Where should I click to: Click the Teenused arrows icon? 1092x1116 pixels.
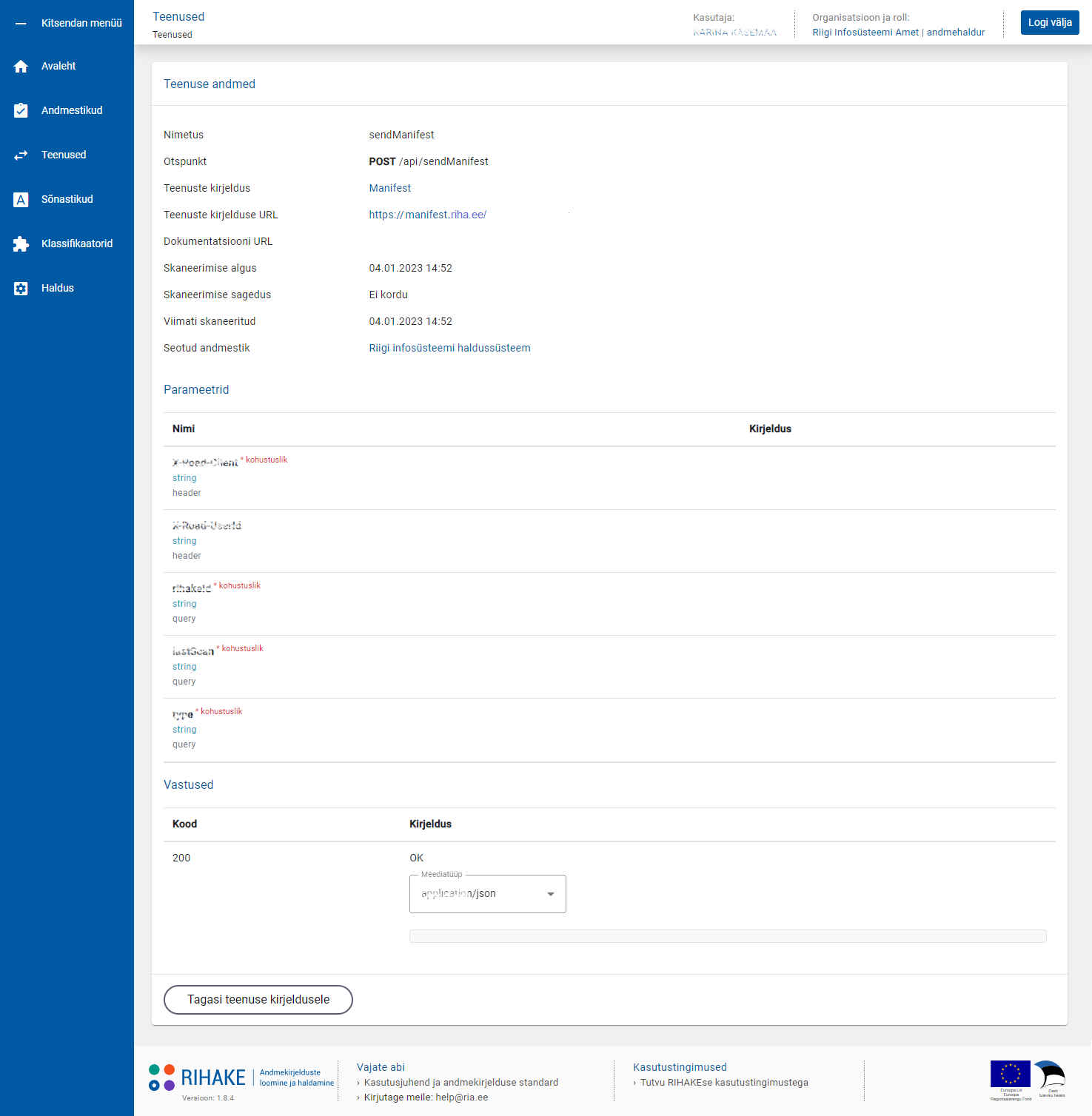click(21, 155)
